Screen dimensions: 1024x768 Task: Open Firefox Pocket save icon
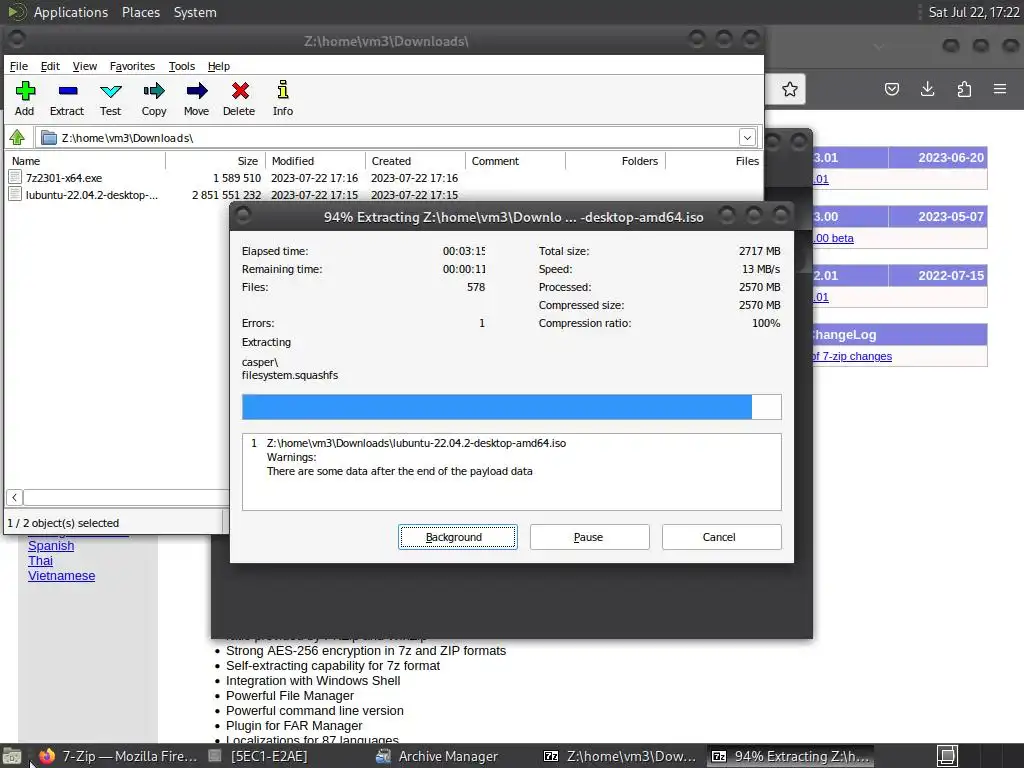point(891,89)
